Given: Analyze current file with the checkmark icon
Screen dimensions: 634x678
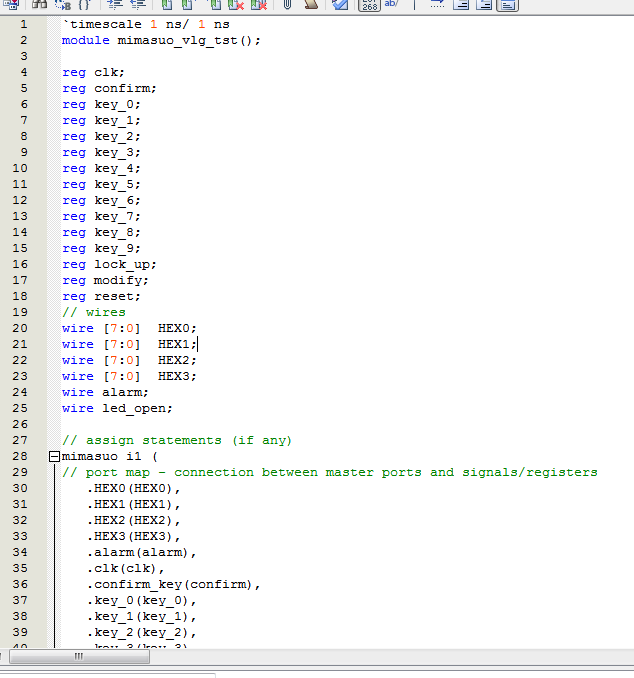Looking at the screenshot, I should (x=340, y=4).
